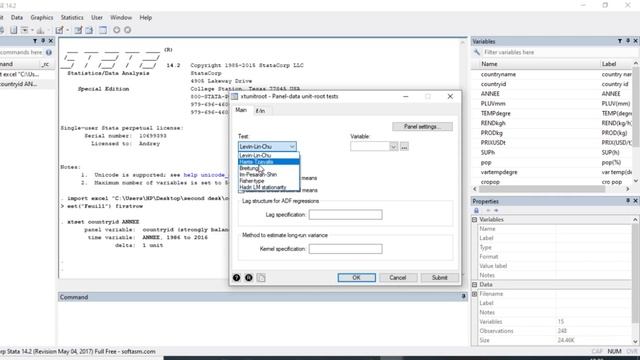Open the Window menu
Viewport: 640px width, 360px height.
(x=121, y=18)
